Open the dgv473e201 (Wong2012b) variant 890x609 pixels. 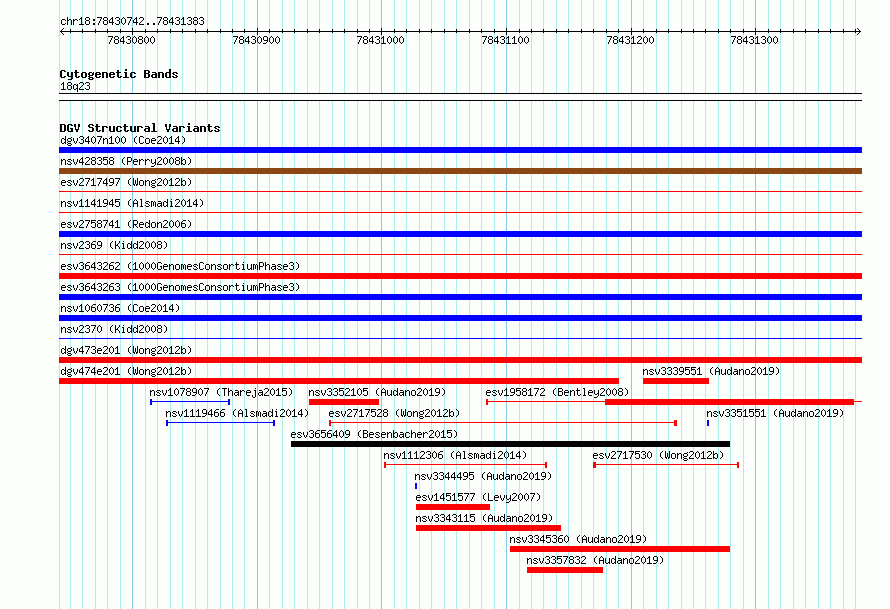coord(126,350)
